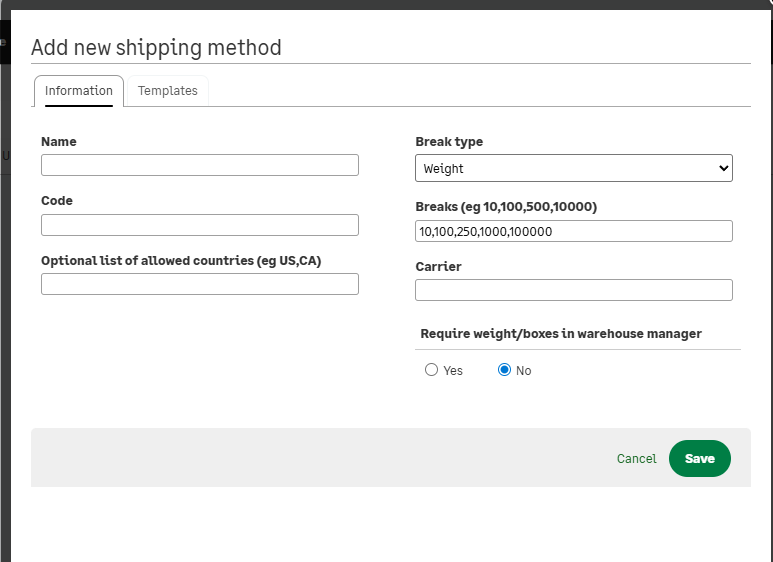Viewport: 773px width, 562px height.
Task: Click the 'Break type' label
Action: pos(449,142)
